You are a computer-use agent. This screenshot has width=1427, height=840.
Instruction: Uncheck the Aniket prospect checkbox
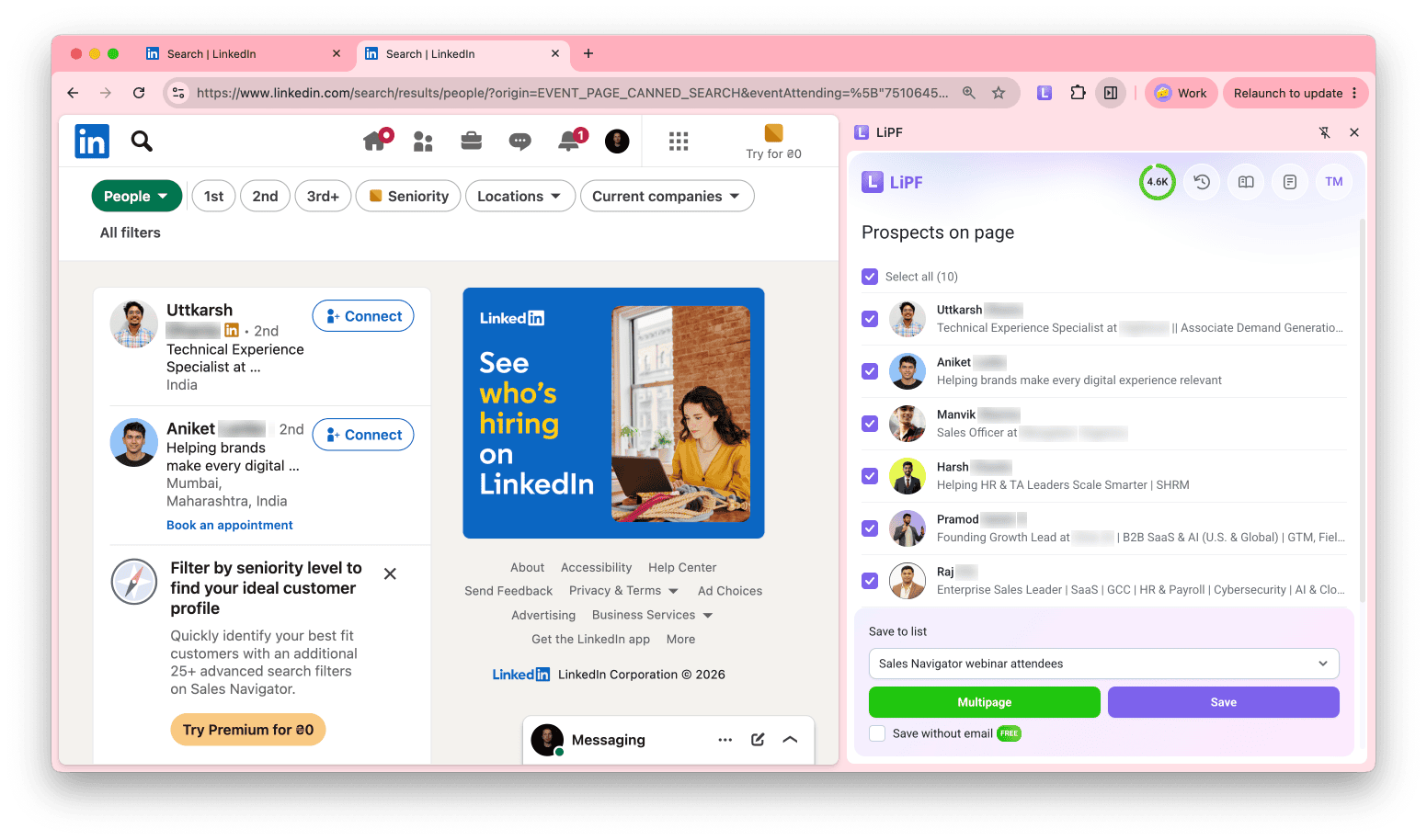coord(870,371)
